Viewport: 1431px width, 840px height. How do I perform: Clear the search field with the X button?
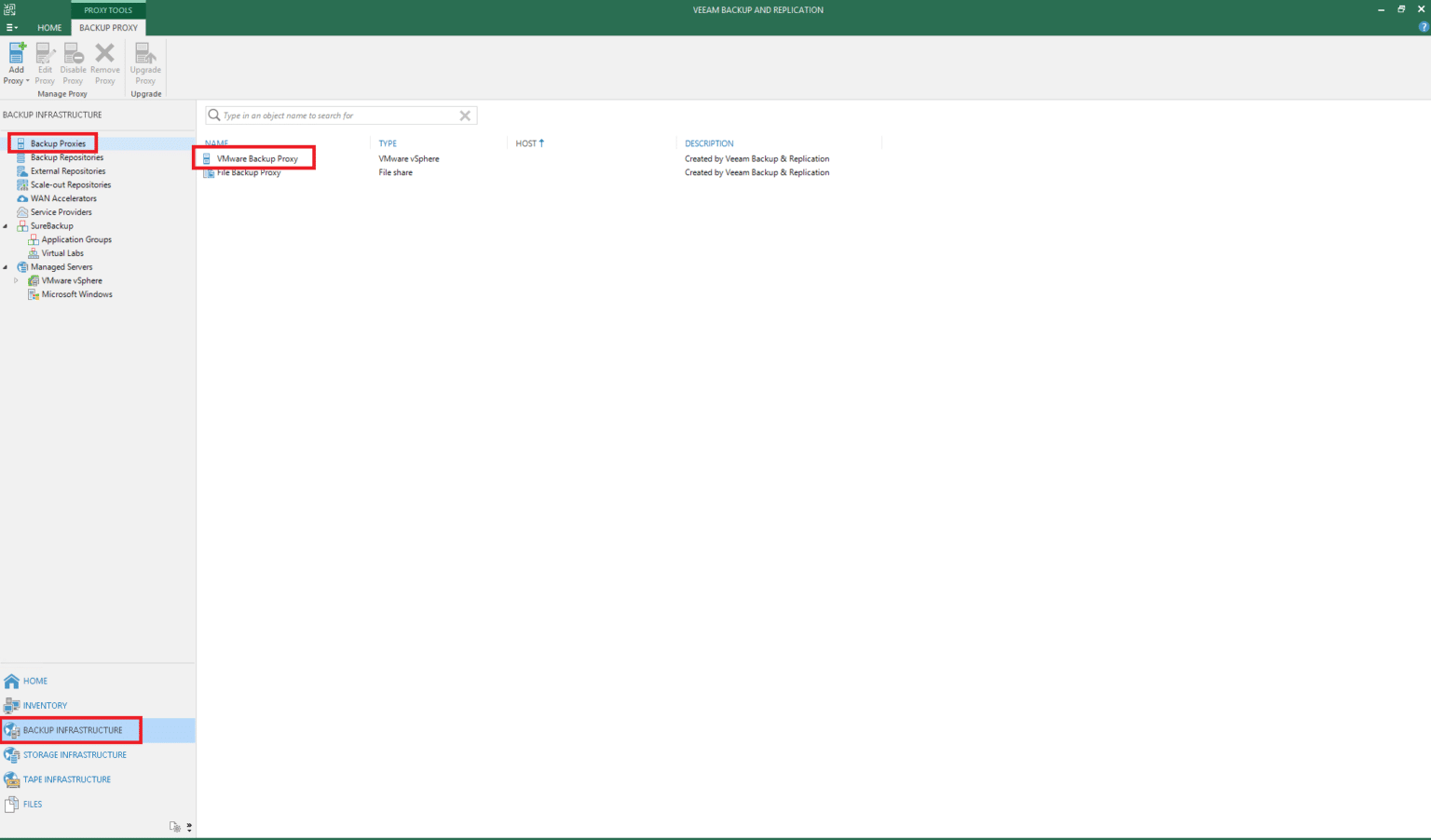(465, 115)
